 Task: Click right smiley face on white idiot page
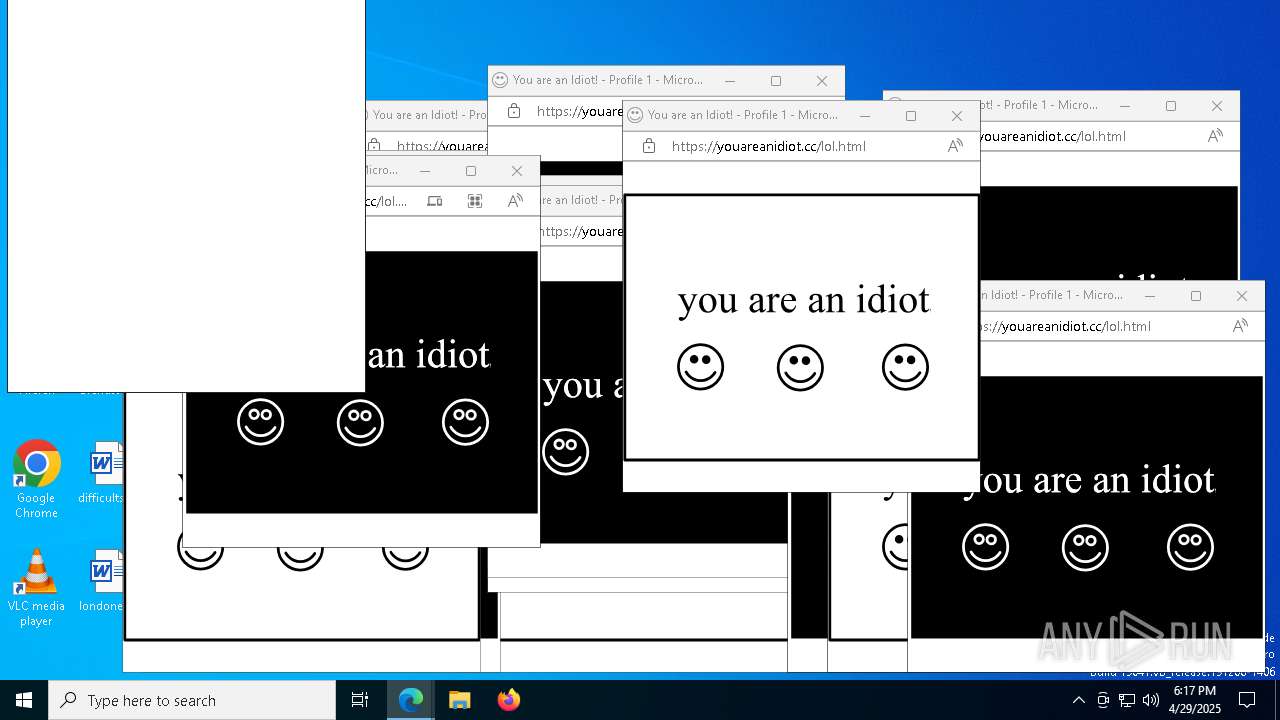click(905, 367)
